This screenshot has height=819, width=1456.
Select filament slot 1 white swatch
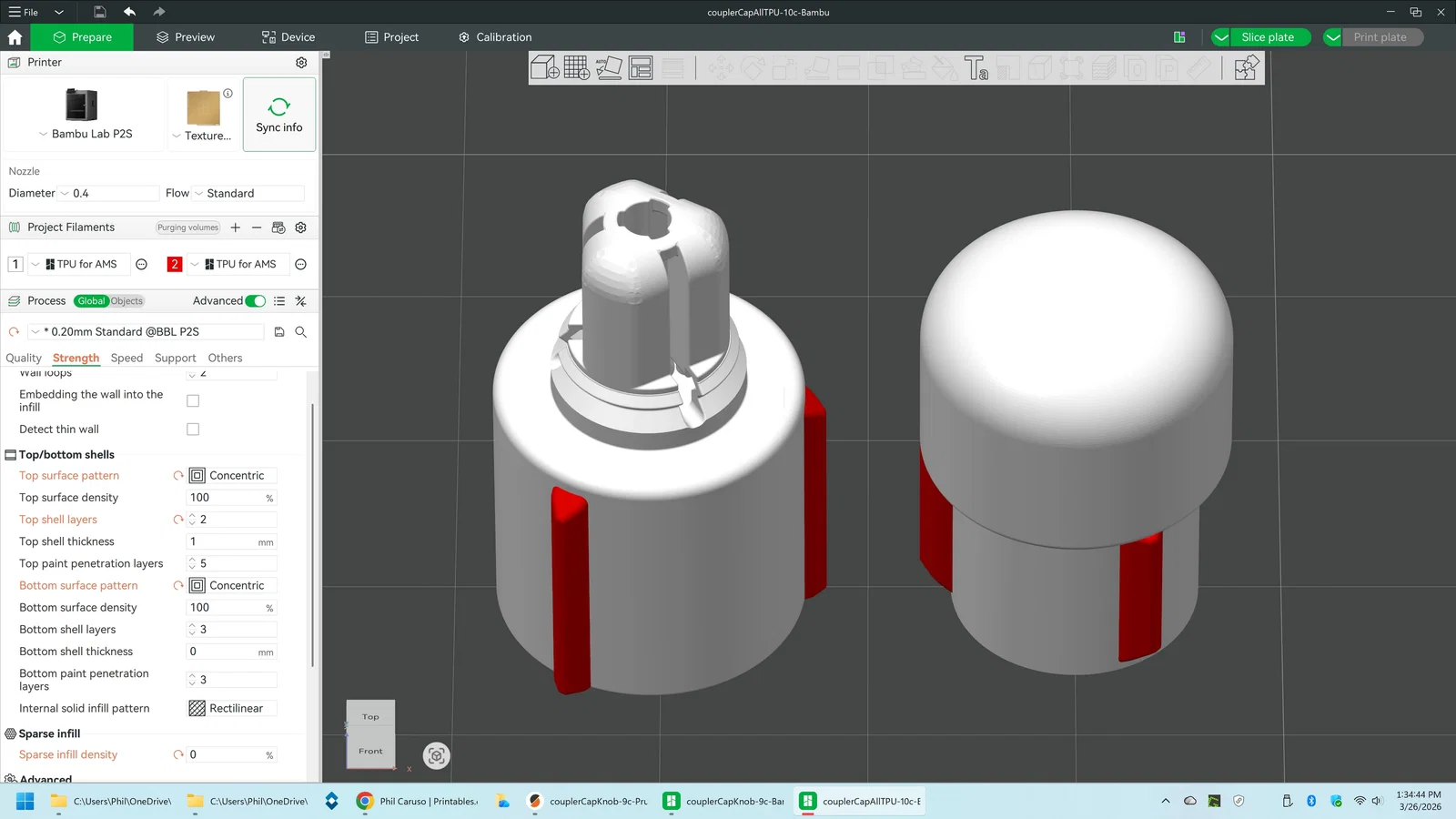15,265
